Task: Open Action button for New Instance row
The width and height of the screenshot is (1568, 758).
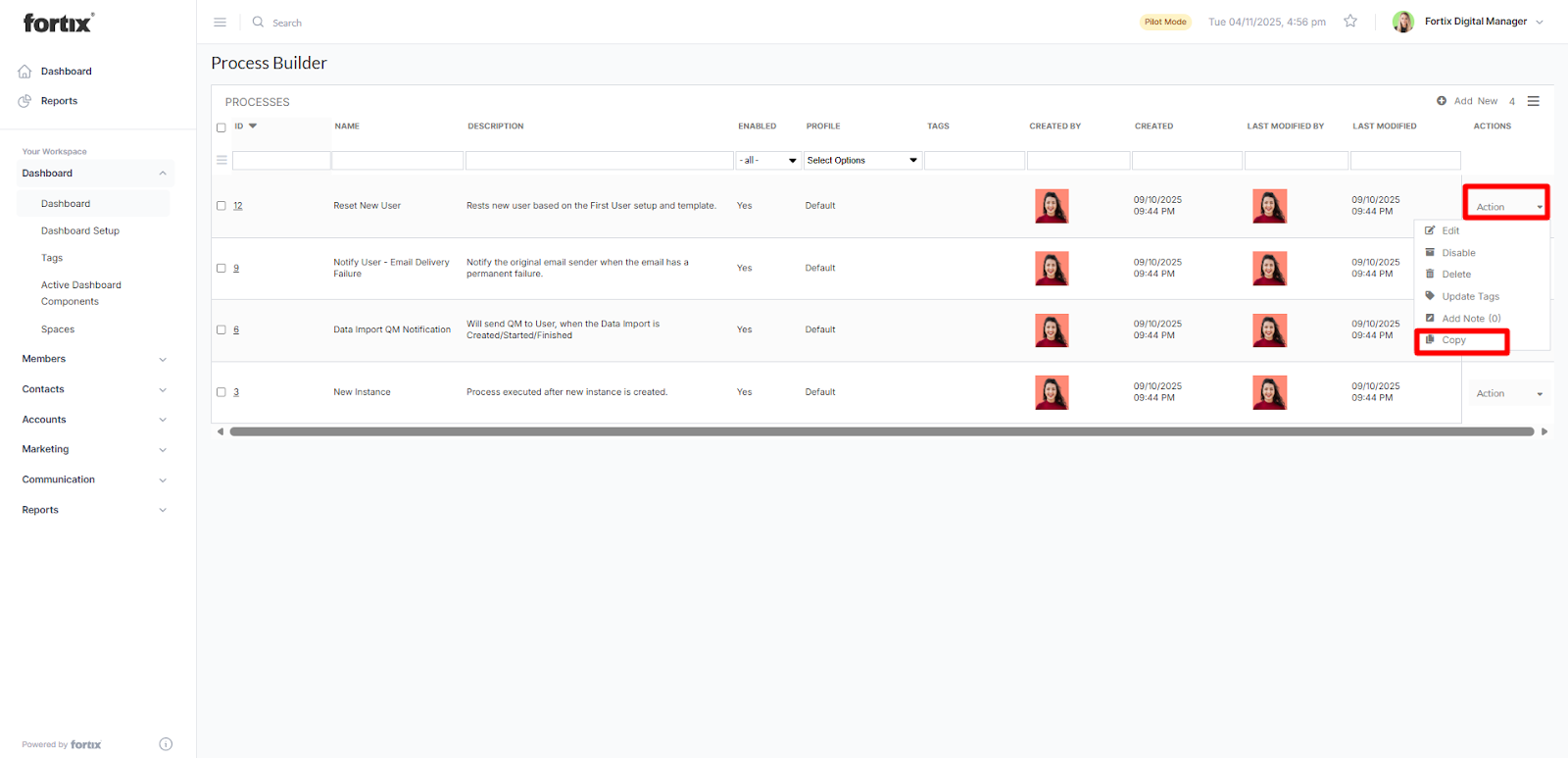Action: (x=1507, y=393)
